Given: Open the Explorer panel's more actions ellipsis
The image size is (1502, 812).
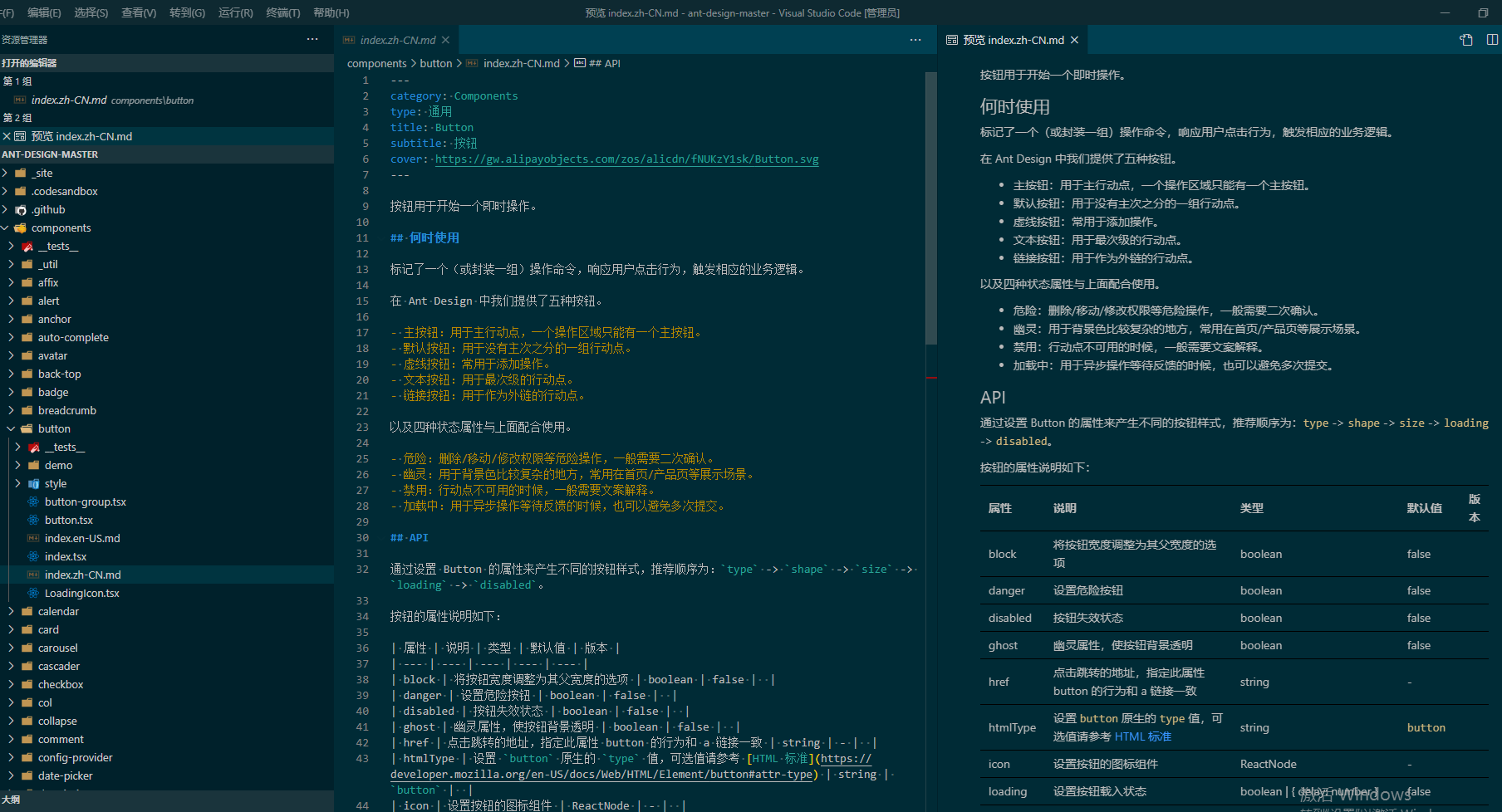Looking at the screenshot, I should click(x=312, y=39).
